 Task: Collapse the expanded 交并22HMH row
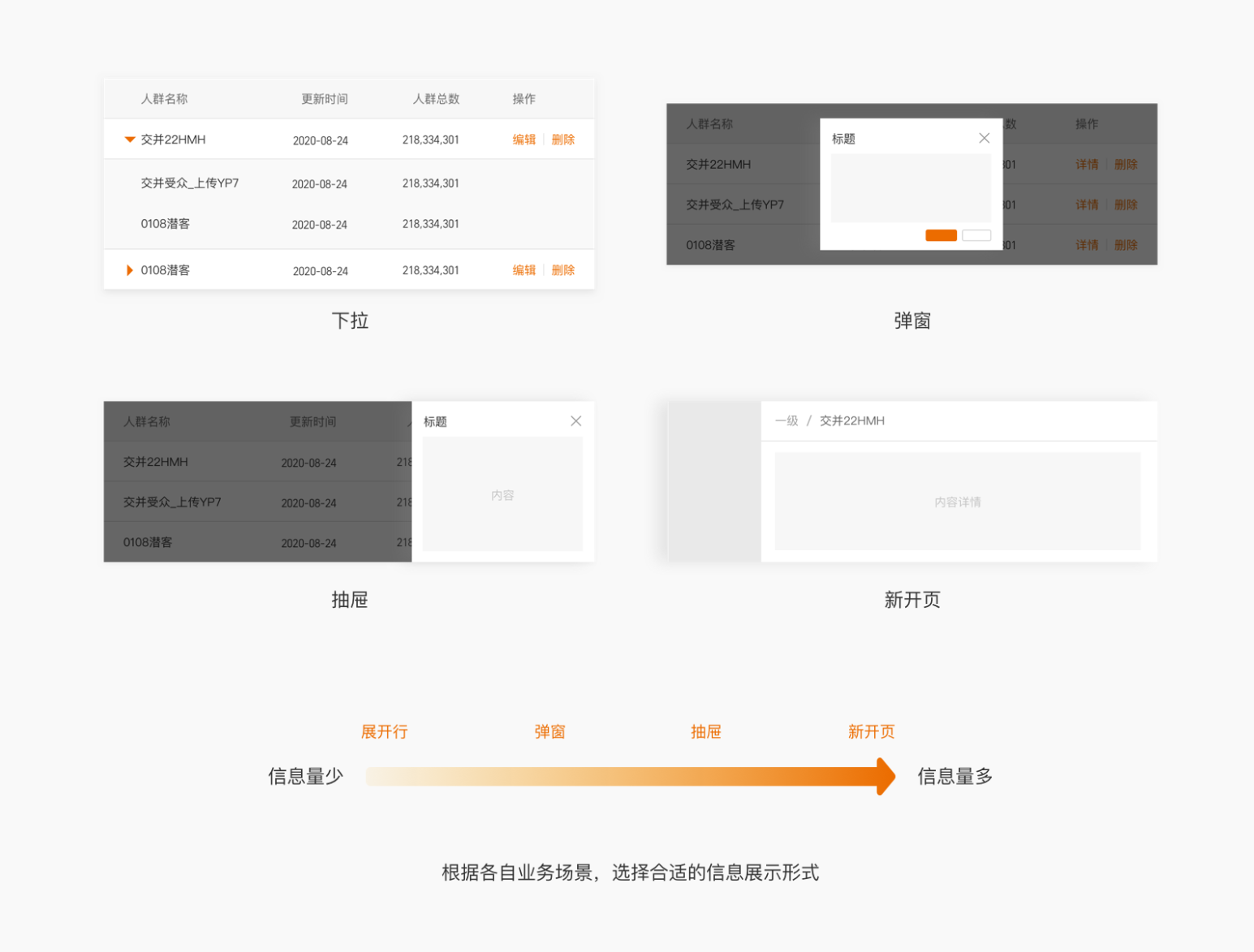tap(130, 139)
